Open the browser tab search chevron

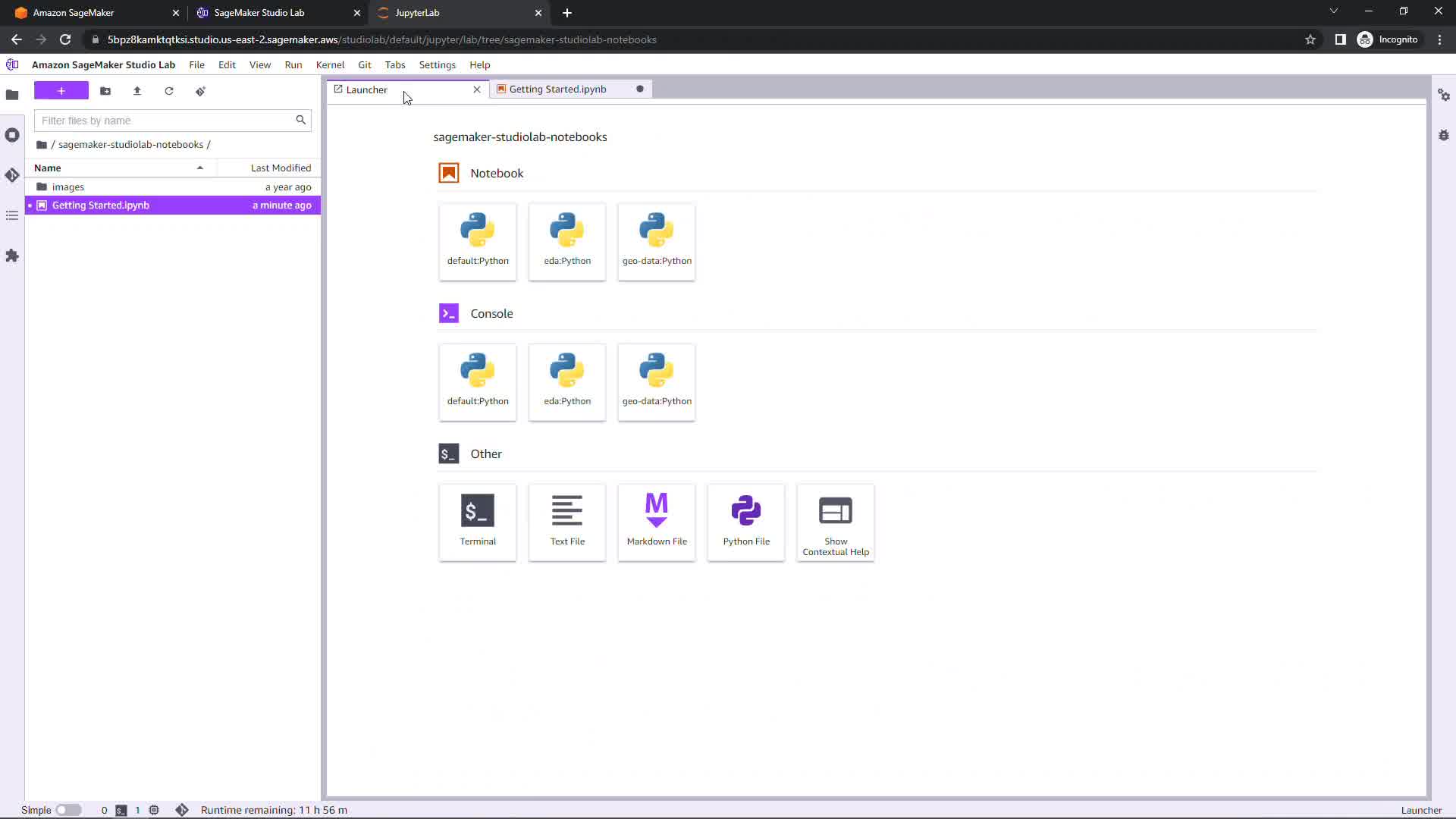coord(1334,11)
